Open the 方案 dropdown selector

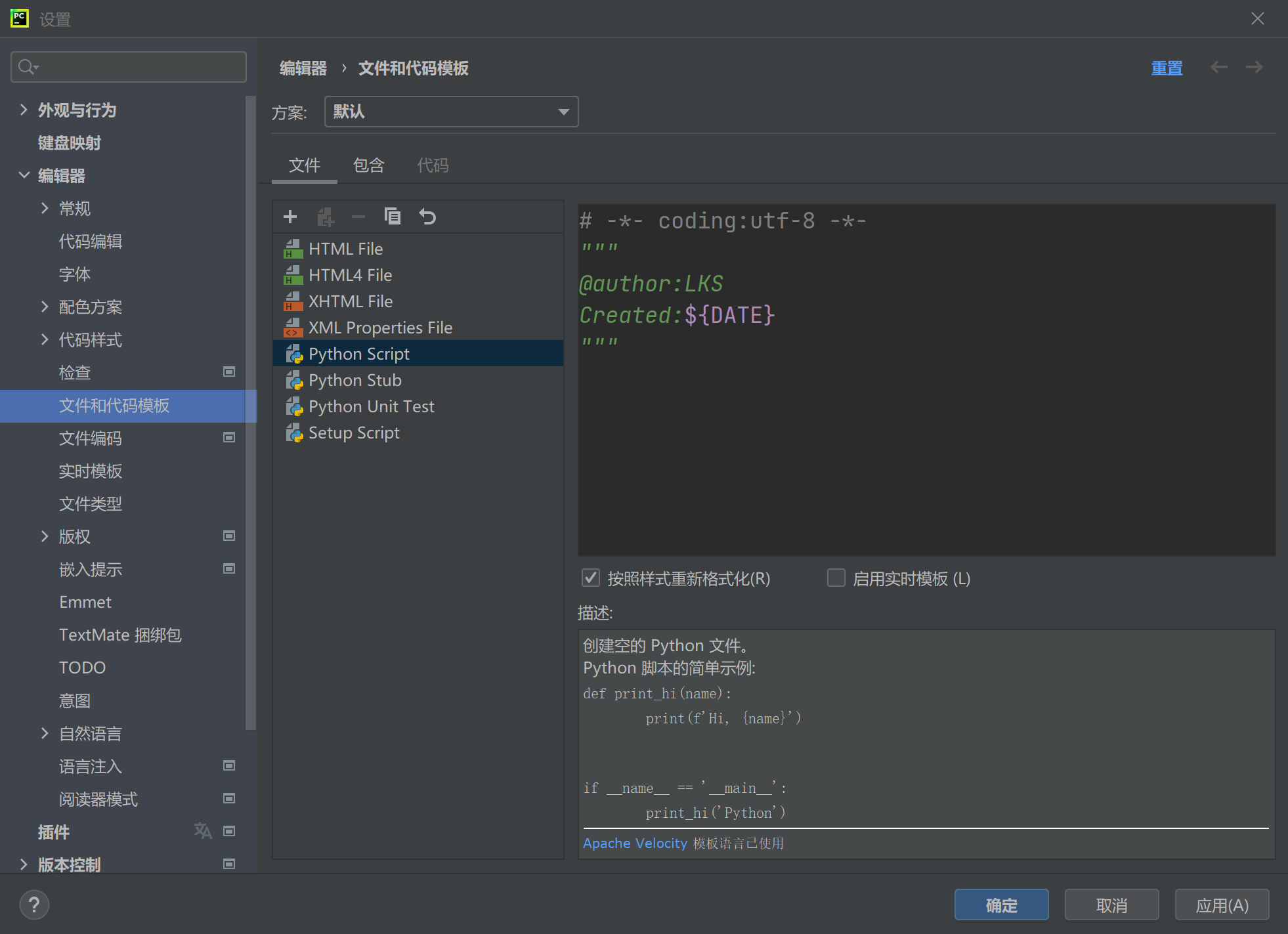(450, 112)
